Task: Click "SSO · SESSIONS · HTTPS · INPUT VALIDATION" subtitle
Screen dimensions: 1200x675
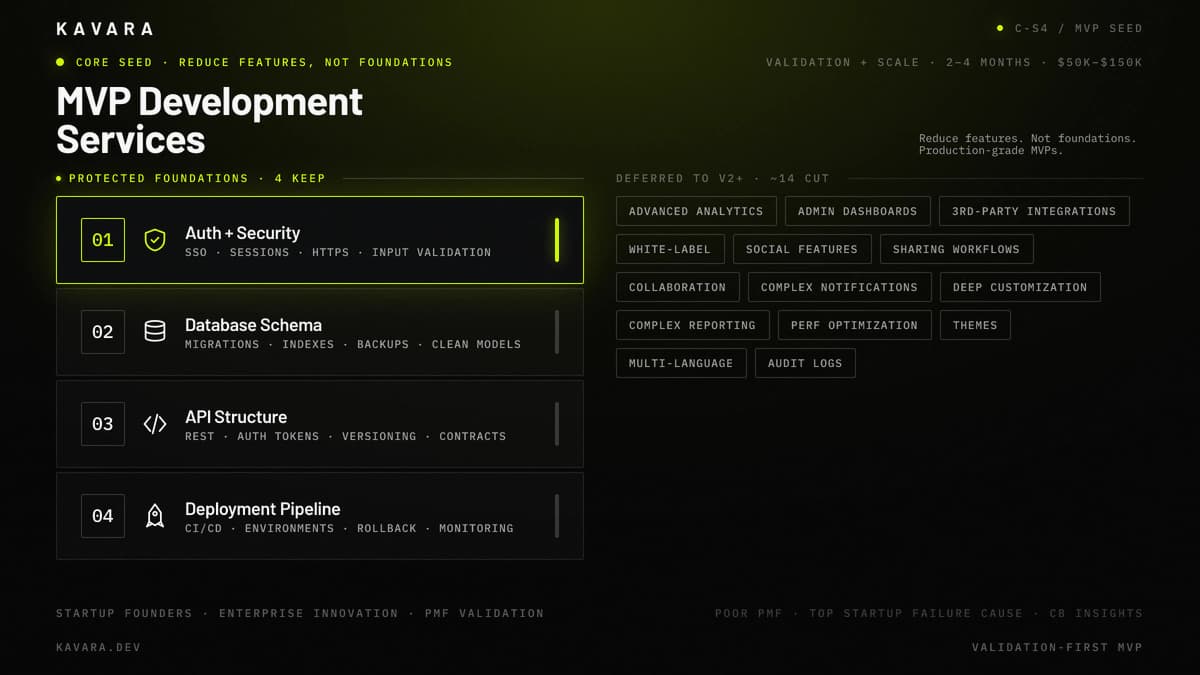Action: pos(338,252)
